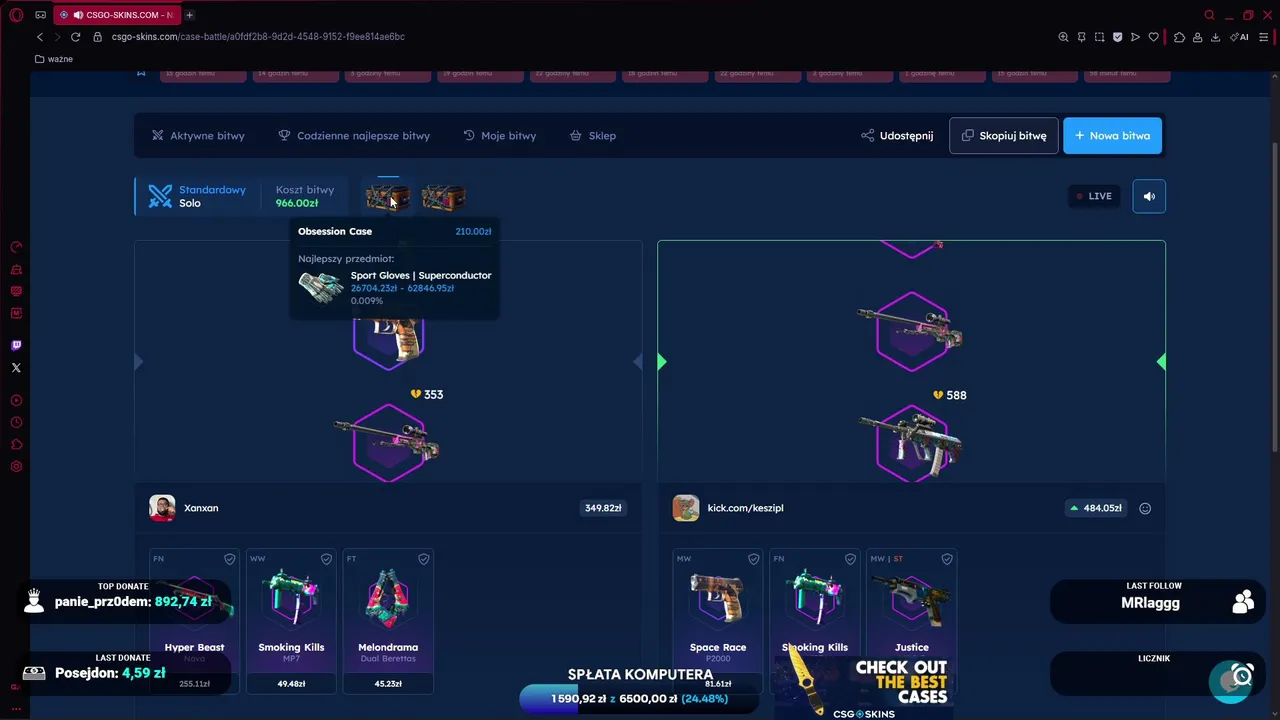1280x720 pixels.
Task: View site security lock information
Action: point(97,37)
